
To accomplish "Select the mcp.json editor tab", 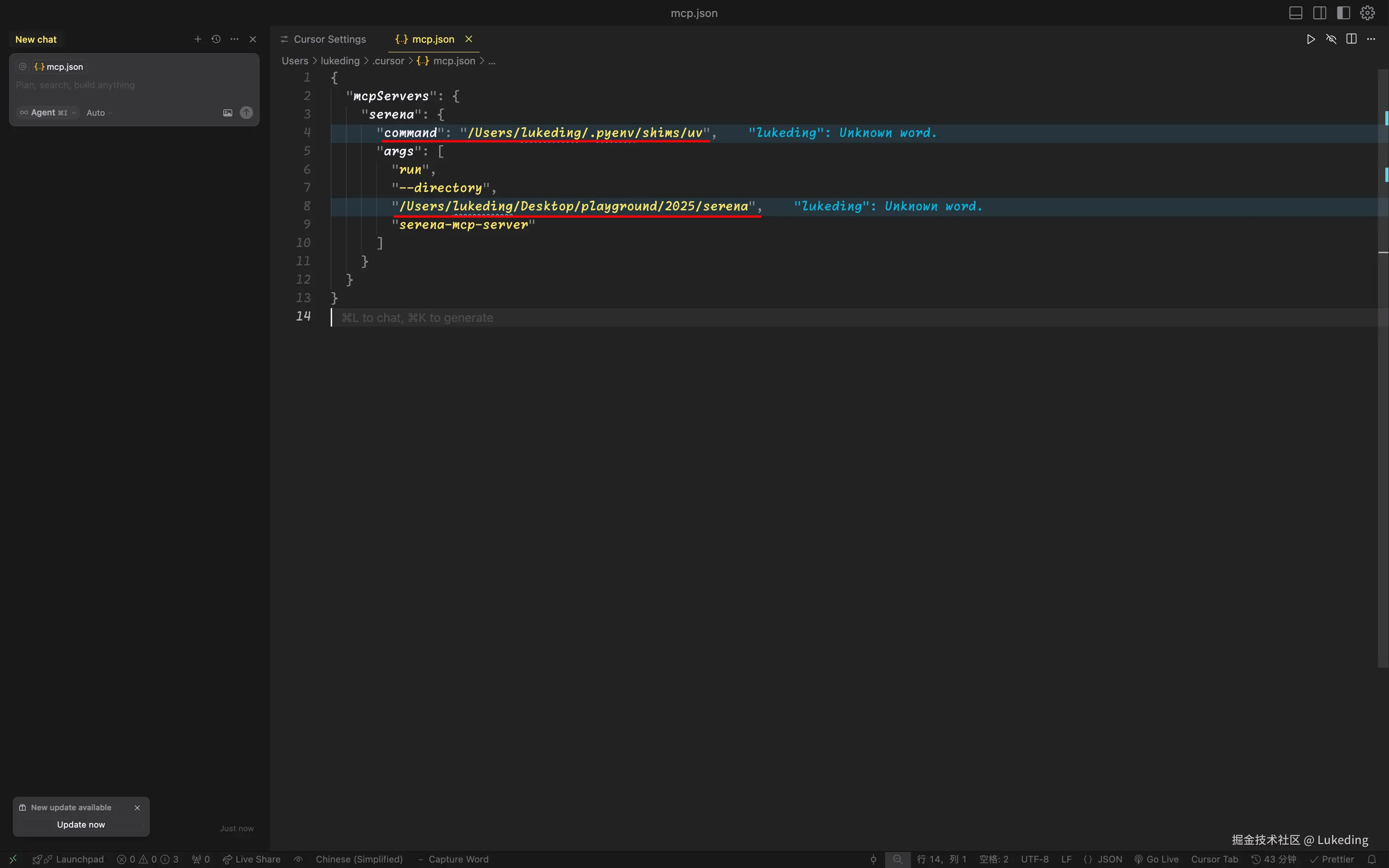I will pyautogui.click(x=433, y=39).
